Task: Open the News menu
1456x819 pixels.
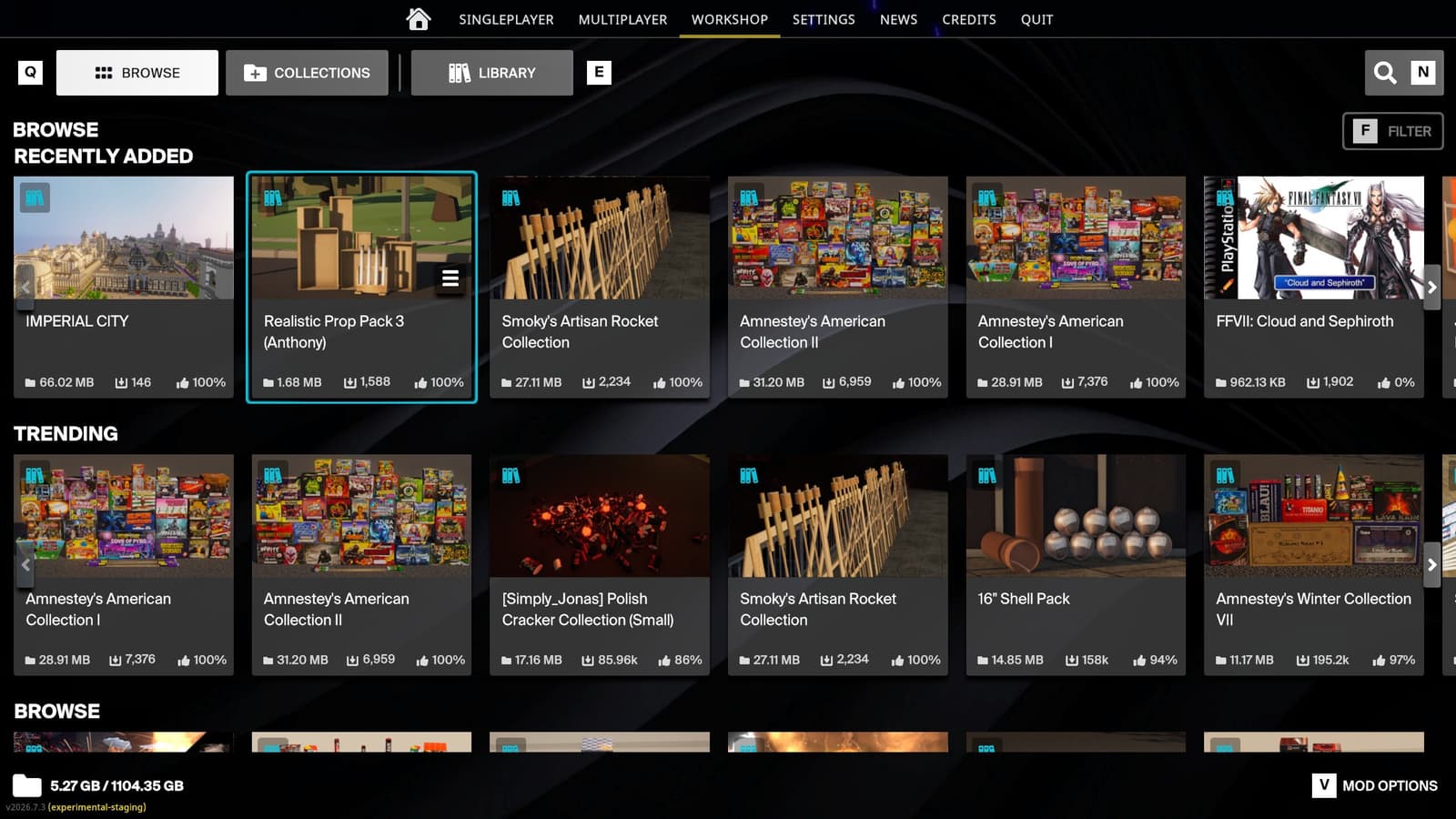Action: [x=898, y=19]
